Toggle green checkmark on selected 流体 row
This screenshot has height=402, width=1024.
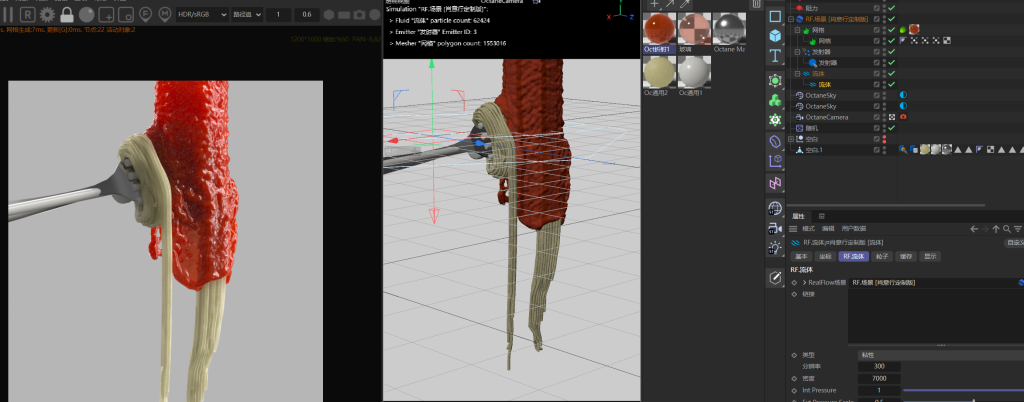(891, 84)
